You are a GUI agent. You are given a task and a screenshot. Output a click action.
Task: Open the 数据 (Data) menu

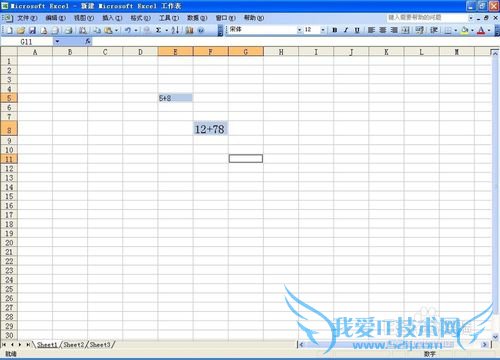[197, 18]
